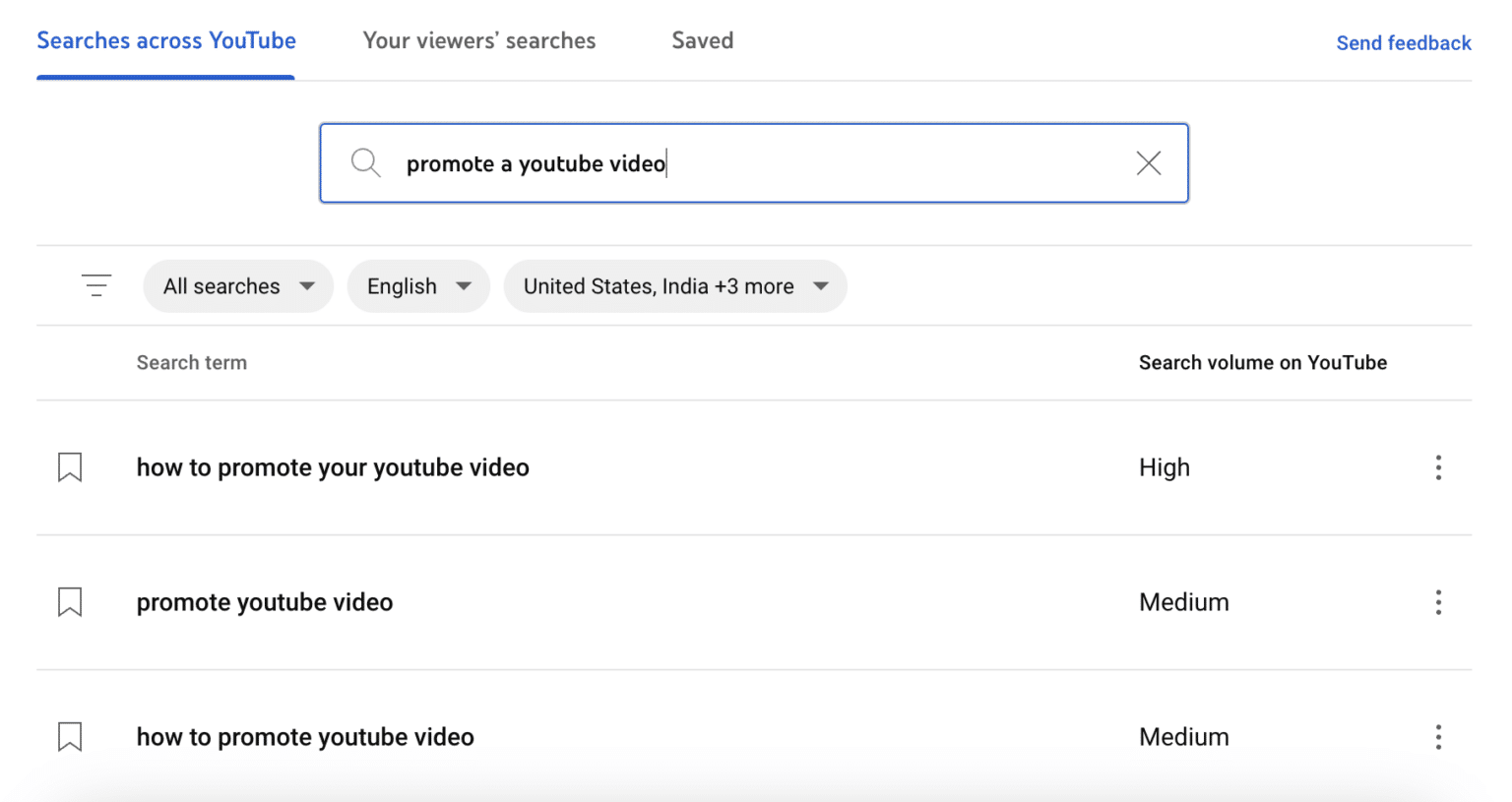Click Medium volume for 'how to promote youtube video'
The width and height of the screenshot is (1512, 802).
[1184, 737]
